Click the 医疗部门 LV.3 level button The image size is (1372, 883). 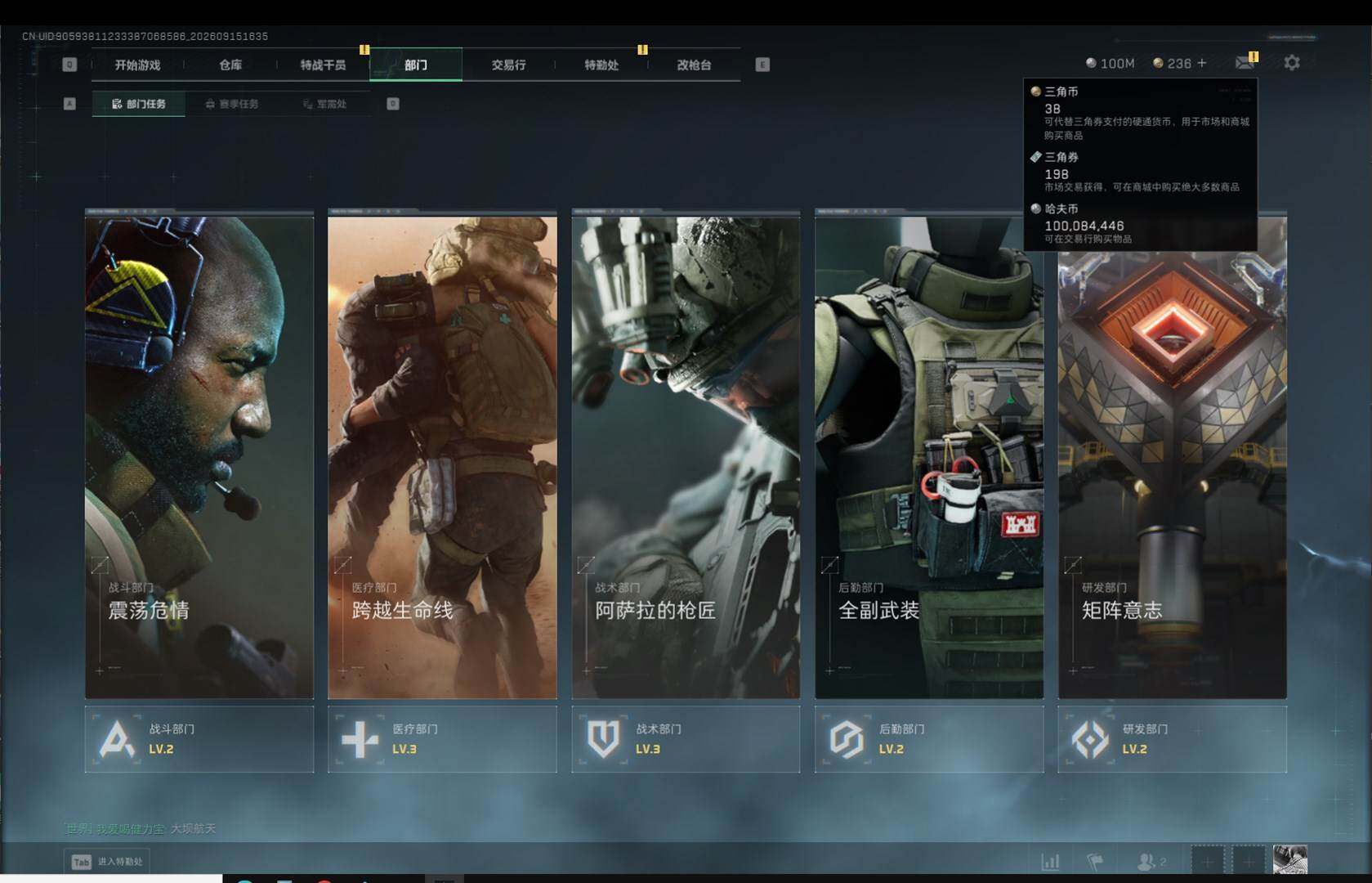point(442,739)
